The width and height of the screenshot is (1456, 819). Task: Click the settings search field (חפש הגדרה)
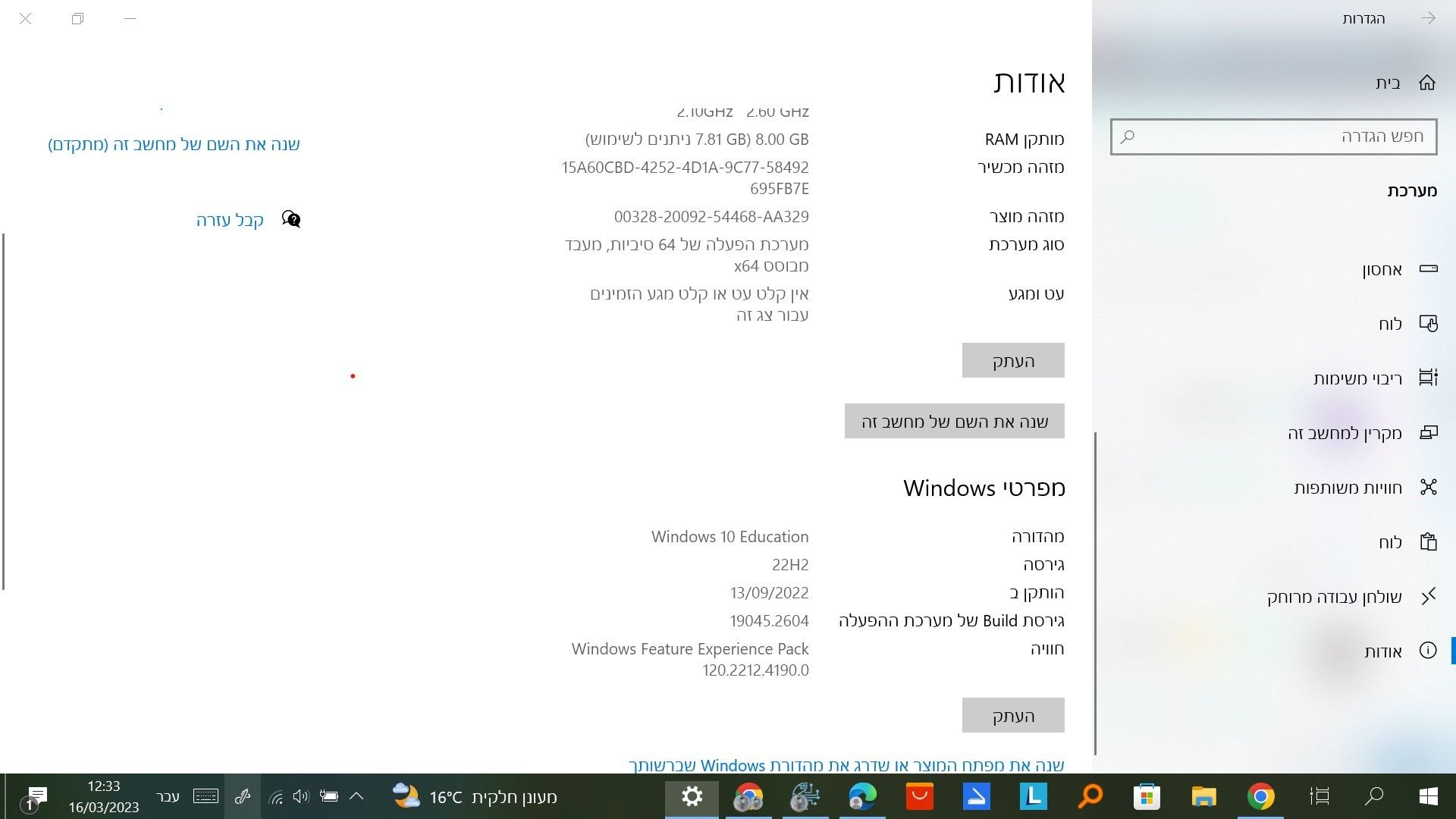(1274, 136)
